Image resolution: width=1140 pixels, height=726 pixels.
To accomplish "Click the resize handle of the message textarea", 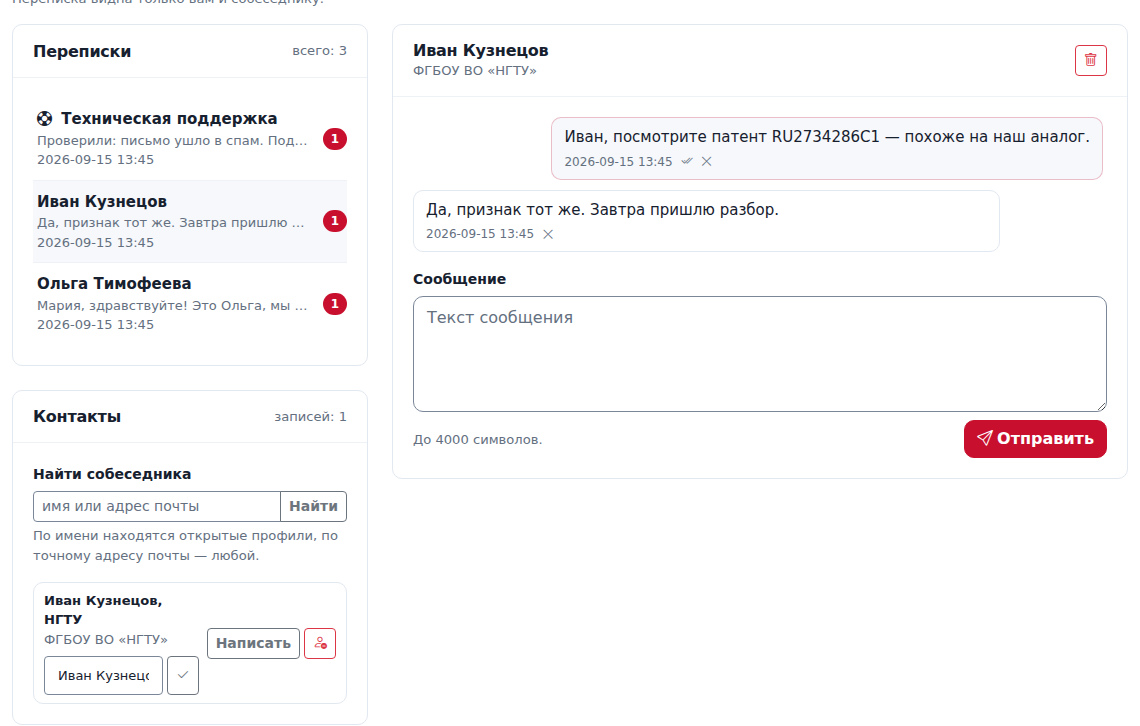I will coord(1101,406).
